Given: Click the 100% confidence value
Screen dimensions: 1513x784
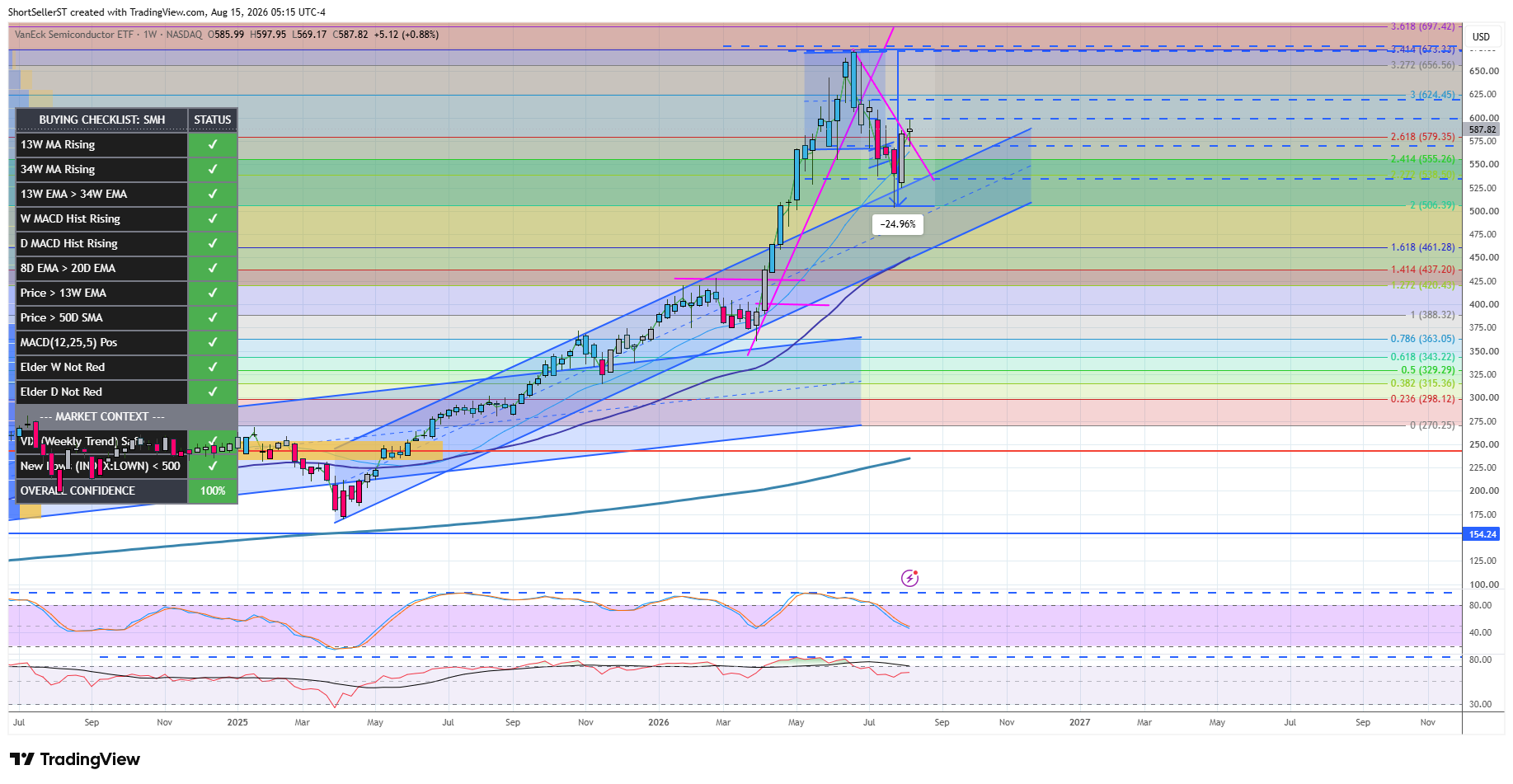Looking at the screenshot, I should pos(213,491).
